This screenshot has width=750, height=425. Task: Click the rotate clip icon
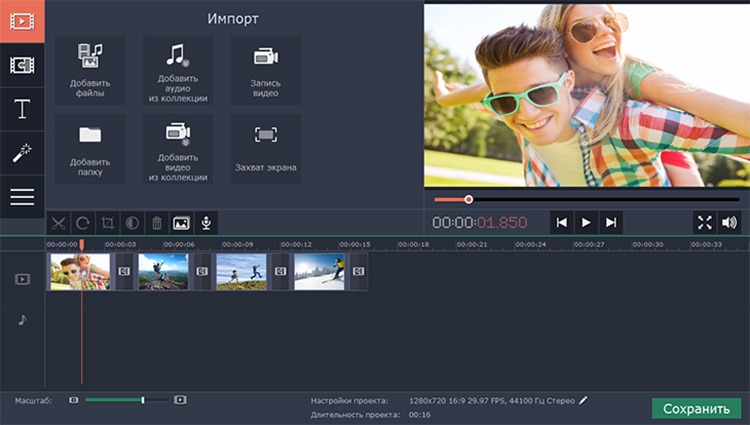coord(83,223)
